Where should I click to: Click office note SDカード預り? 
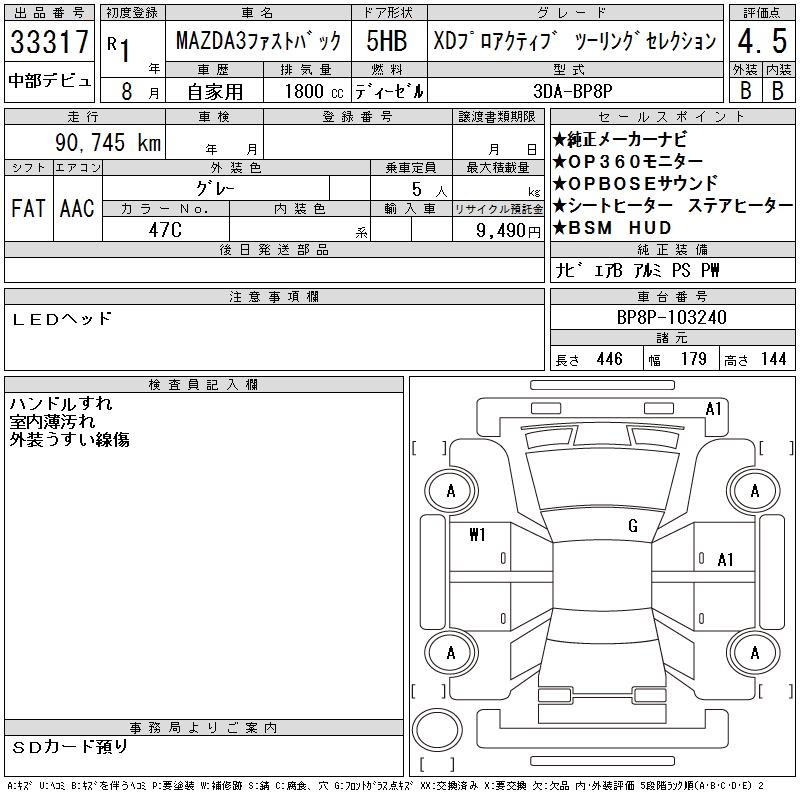[69, 747]
